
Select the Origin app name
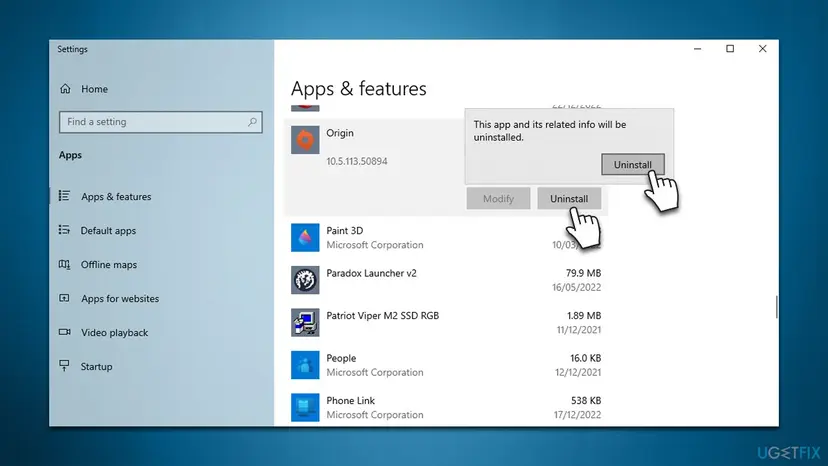tap(340, 133)
